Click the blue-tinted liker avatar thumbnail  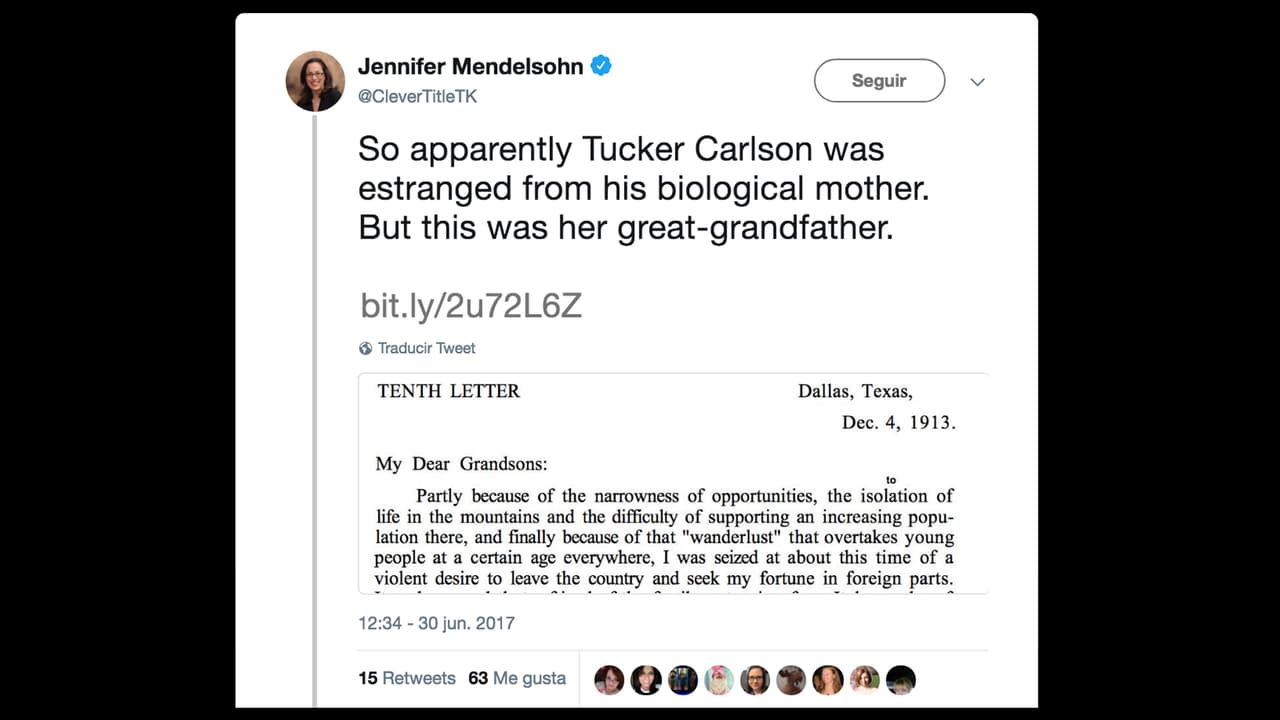[683, 679]
